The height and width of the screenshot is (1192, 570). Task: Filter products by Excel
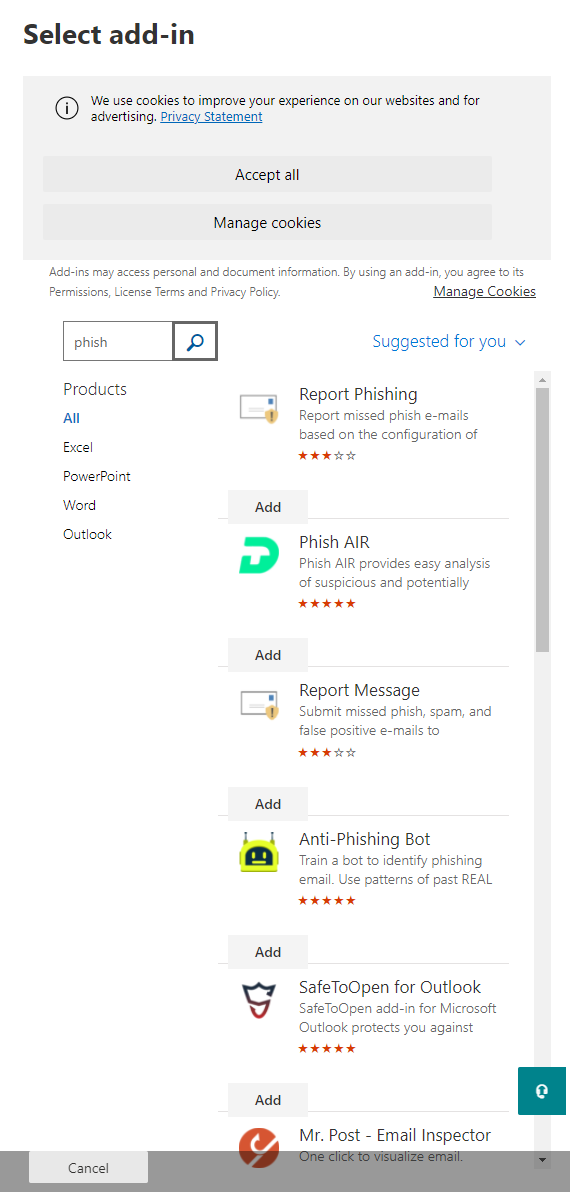(x=78, y=447)
